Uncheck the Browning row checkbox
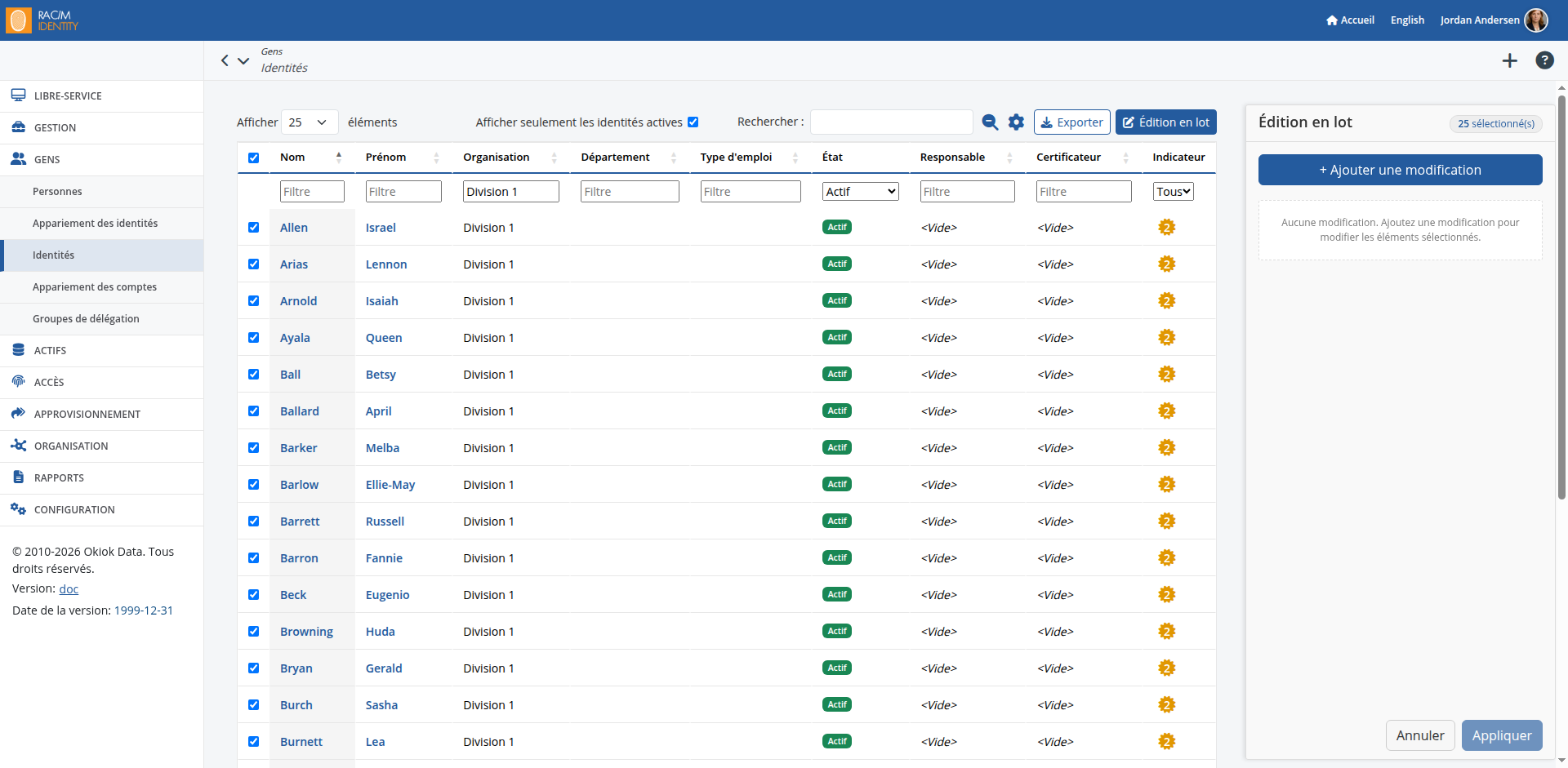Viewport: 1568px width, 768px height. (253, 632)
